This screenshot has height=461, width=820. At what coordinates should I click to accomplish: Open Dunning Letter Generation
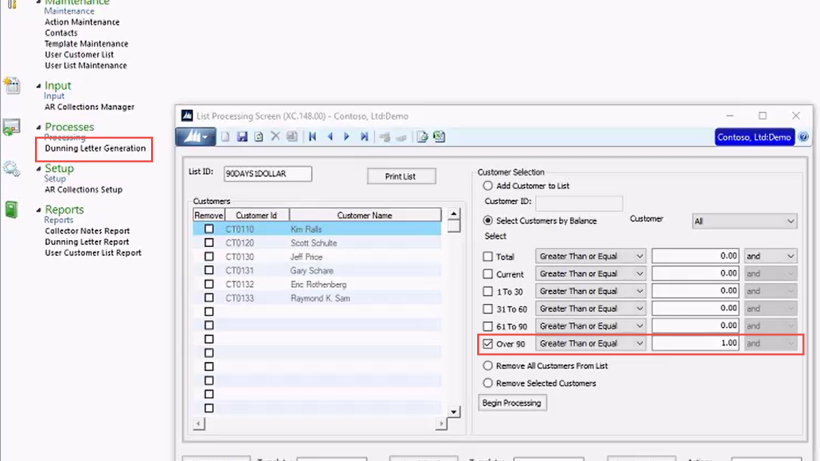pos(95,148)
